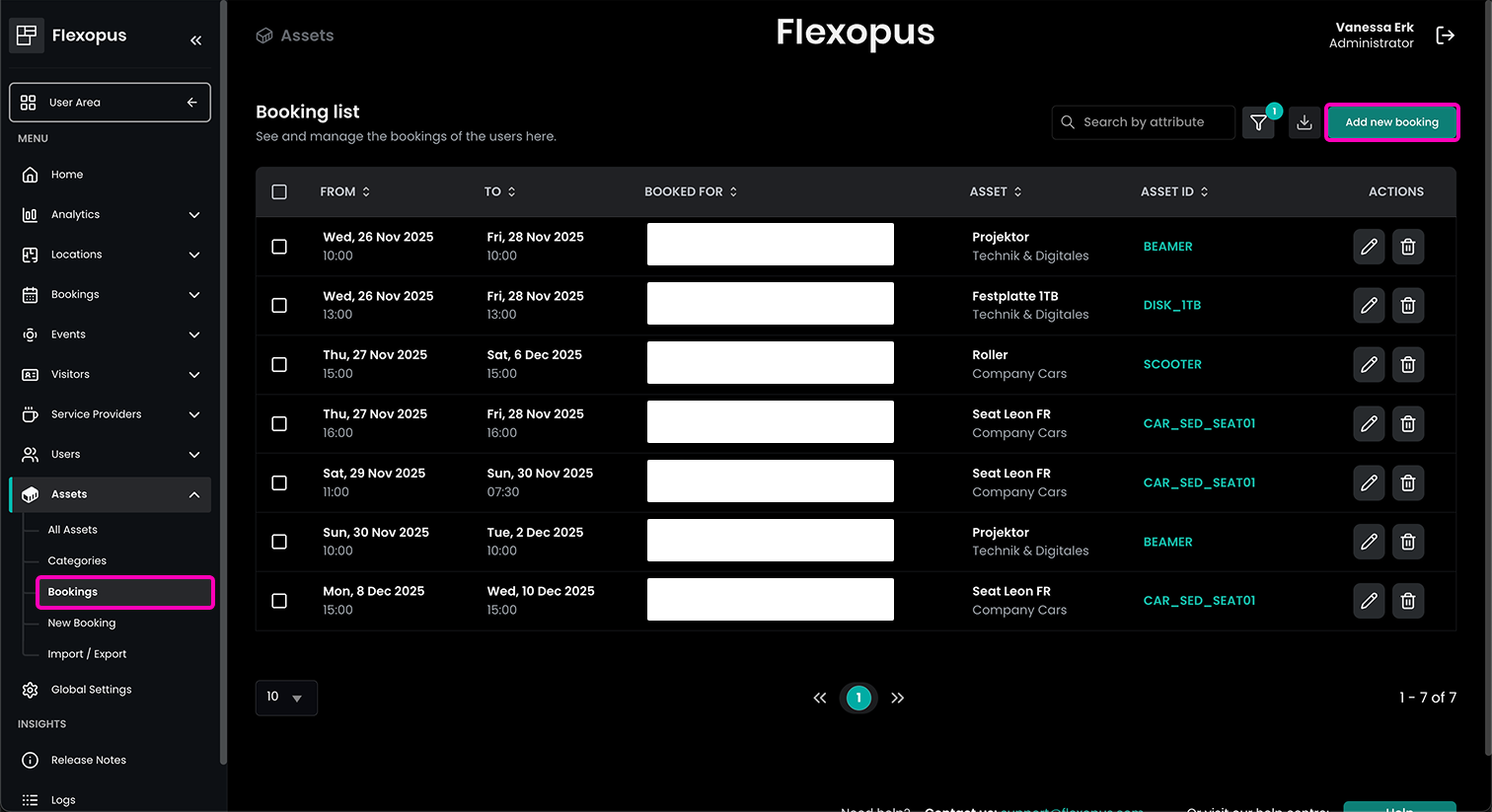Select the Roller booking row checkbox
The height and width of the screenshot is (812, 1492).
point(279,365)
